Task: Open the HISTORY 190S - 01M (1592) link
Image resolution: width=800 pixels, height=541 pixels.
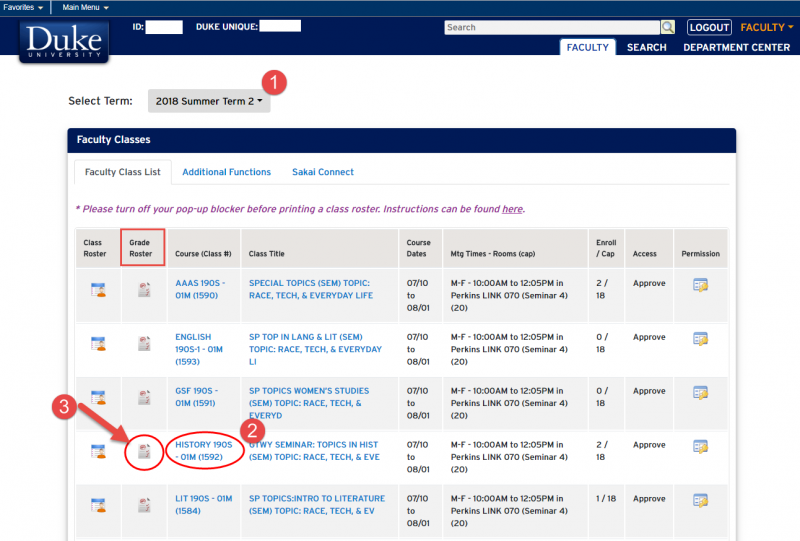Action: pos(205,450)
